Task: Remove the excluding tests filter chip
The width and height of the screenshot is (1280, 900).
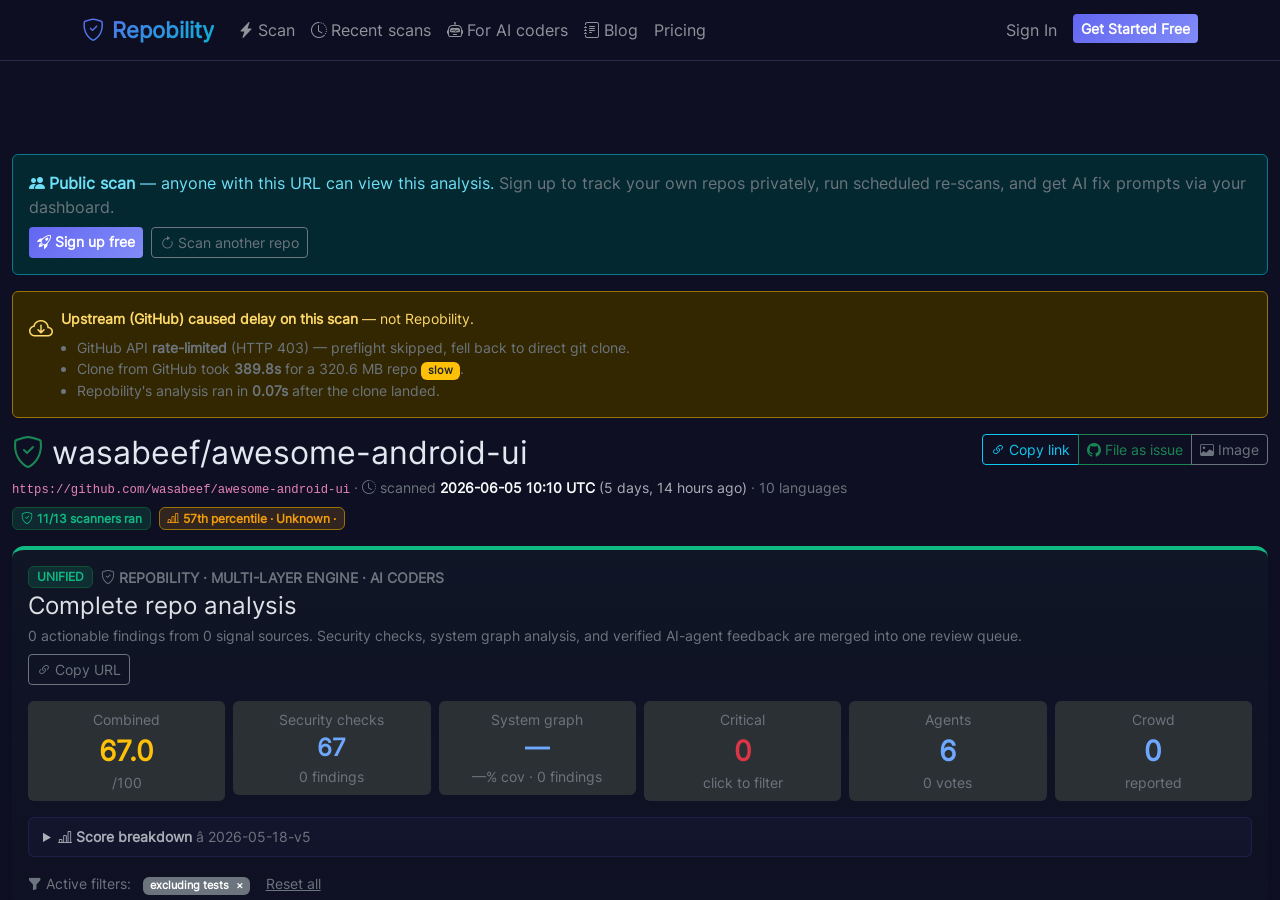Action: [239, 885]
